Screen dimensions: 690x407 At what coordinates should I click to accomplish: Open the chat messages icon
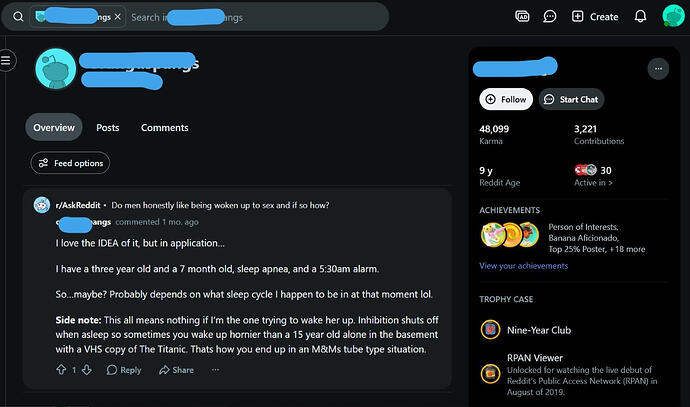pos(550,17)
